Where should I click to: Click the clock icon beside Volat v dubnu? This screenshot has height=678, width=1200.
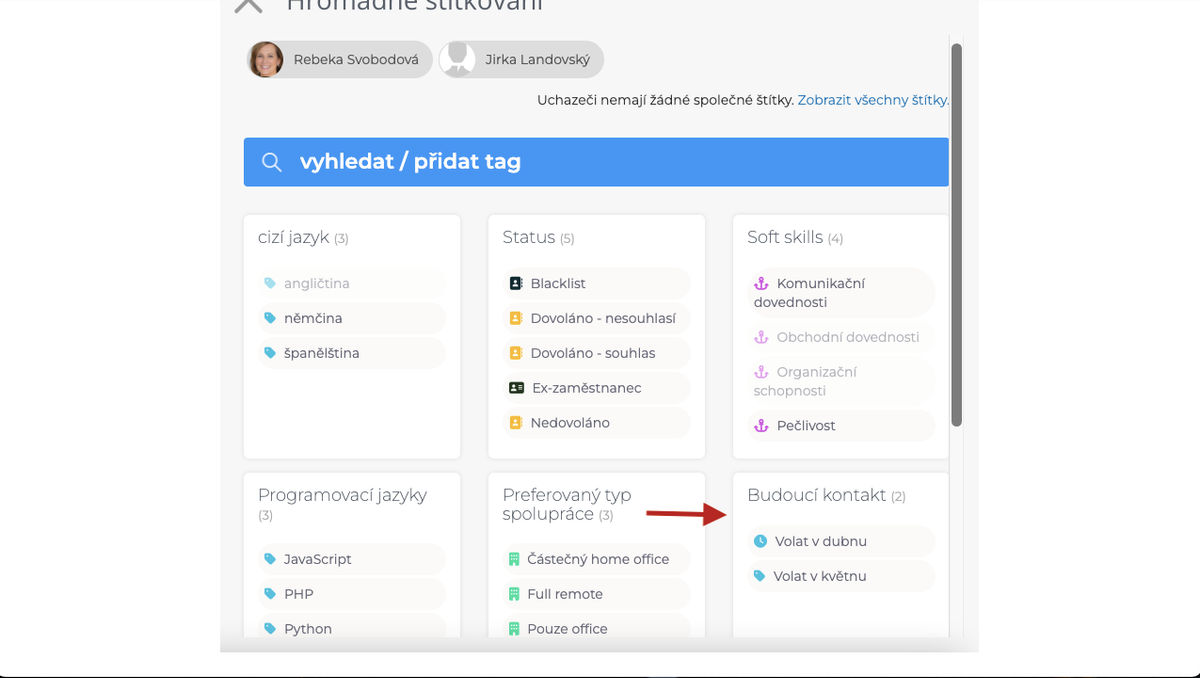[x=760, y=541]
